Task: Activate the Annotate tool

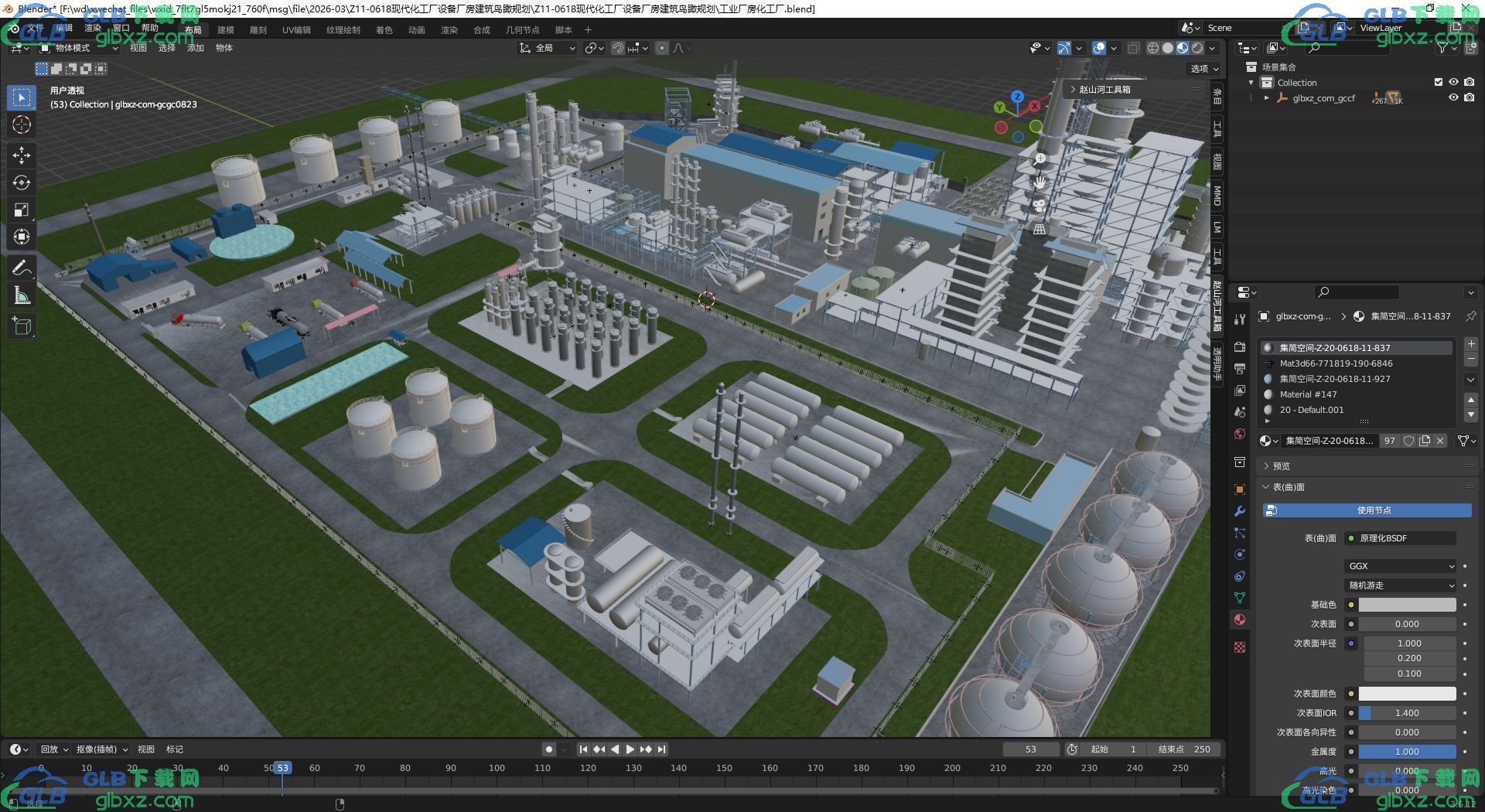Action: [22, 268]
